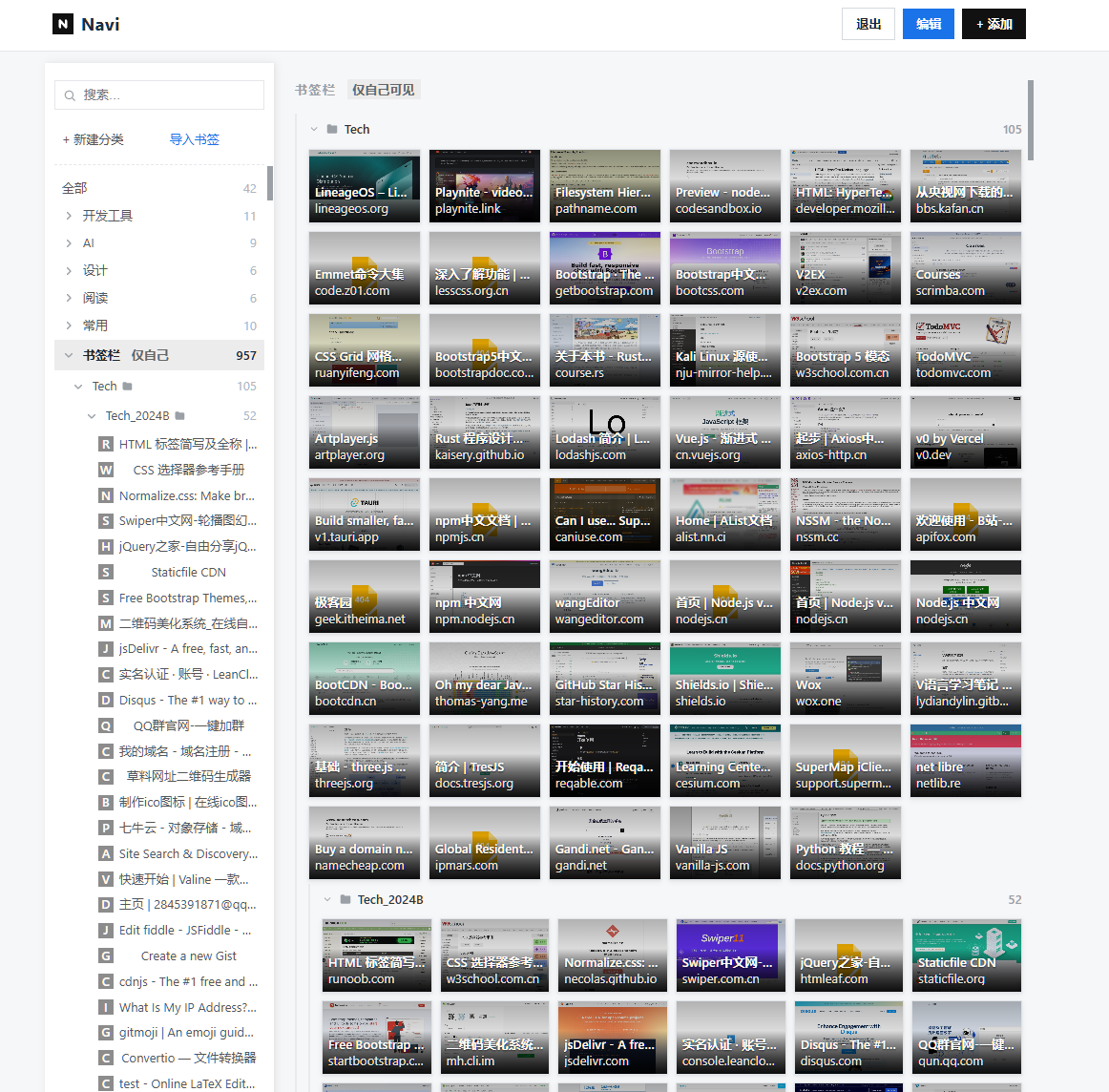The height and width of the screenshot is (1092, 1109).
Task: Click the G icon next to Create a new Gist
Action: point(105,956)
